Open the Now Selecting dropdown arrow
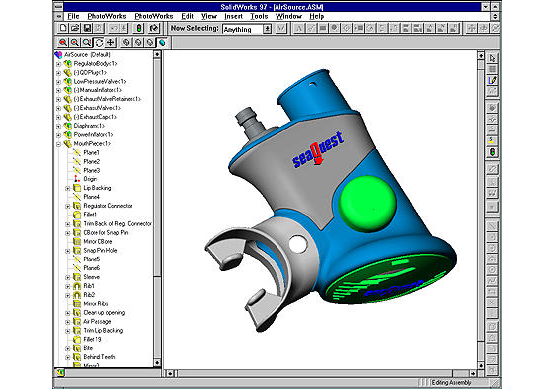The height and width of the screenshot is (389, 555). point(268,29)
